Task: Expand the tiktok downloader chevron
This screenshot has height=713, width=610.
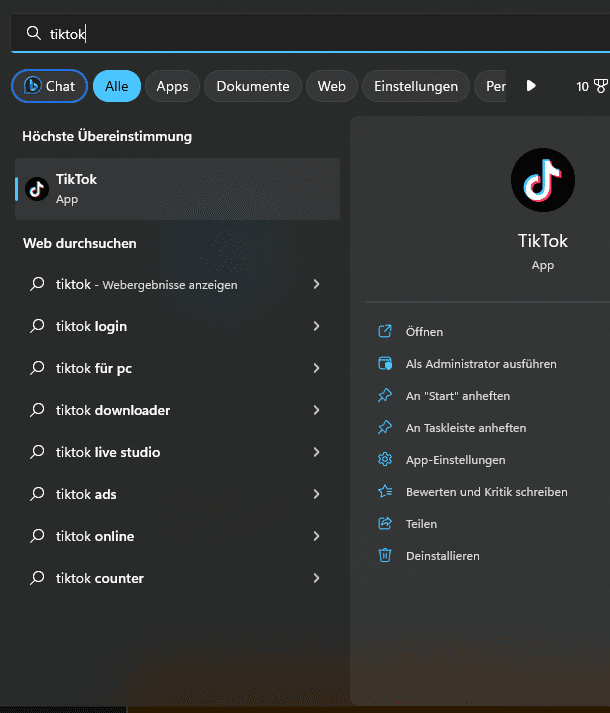Action: pyautogui.click(x=317, y=410)
